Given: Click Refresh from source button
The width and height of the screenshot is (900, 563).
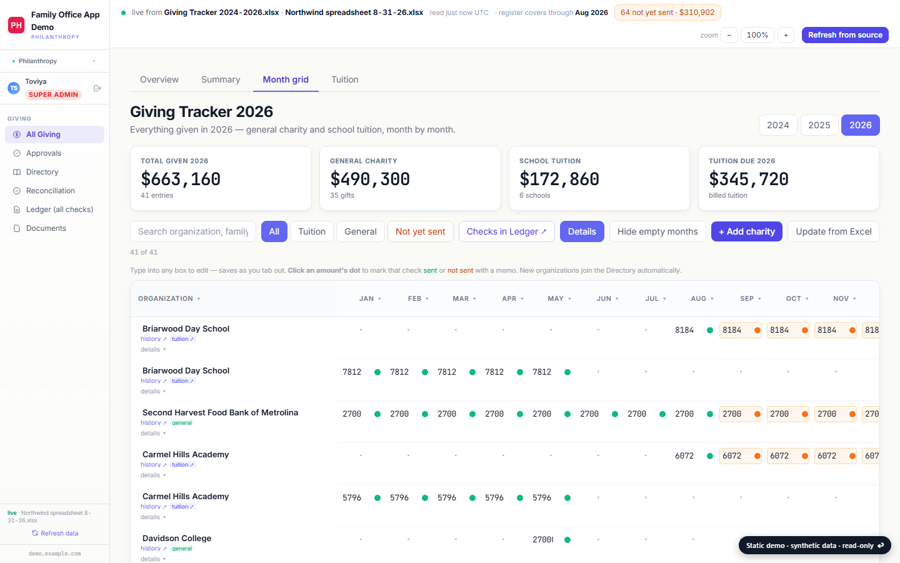Looking at the screenshot, I should pyautogui.click(x=845, y=35).
